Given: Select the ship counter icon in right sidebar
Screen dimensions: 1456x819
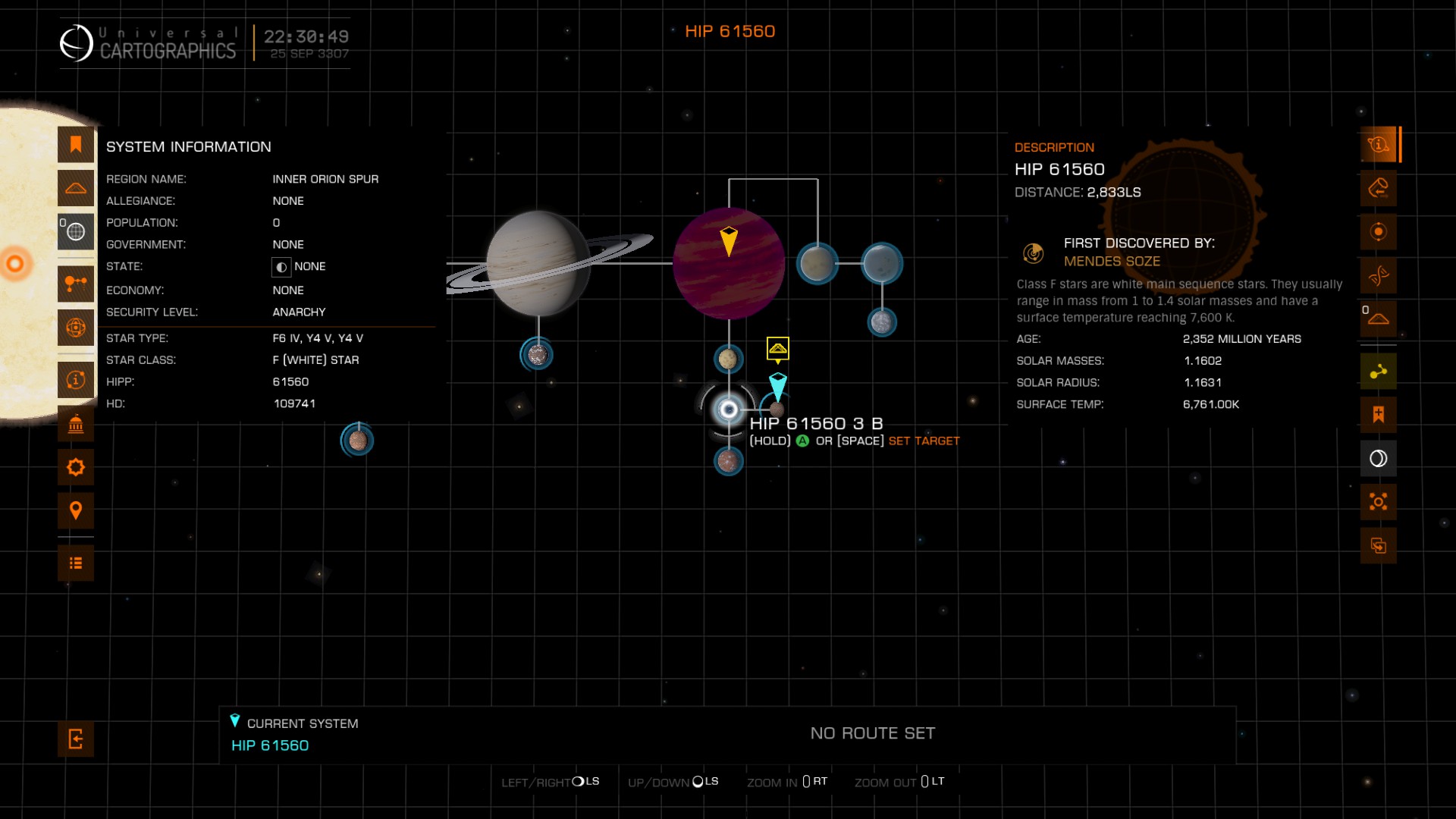Looking at the screenshot, I should [x=1379, y=318].
